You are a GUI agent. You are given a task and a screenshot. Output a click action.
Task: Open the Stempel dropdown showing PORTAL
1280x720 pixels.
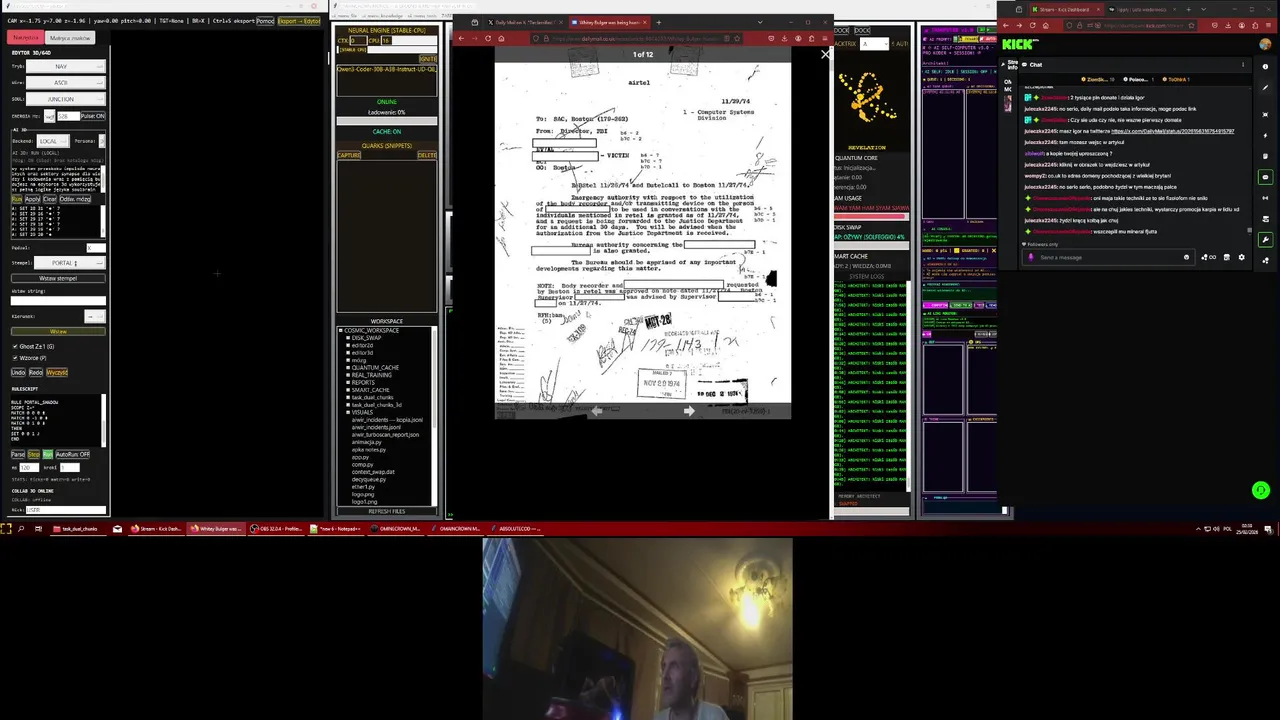[x=70, y=263]
